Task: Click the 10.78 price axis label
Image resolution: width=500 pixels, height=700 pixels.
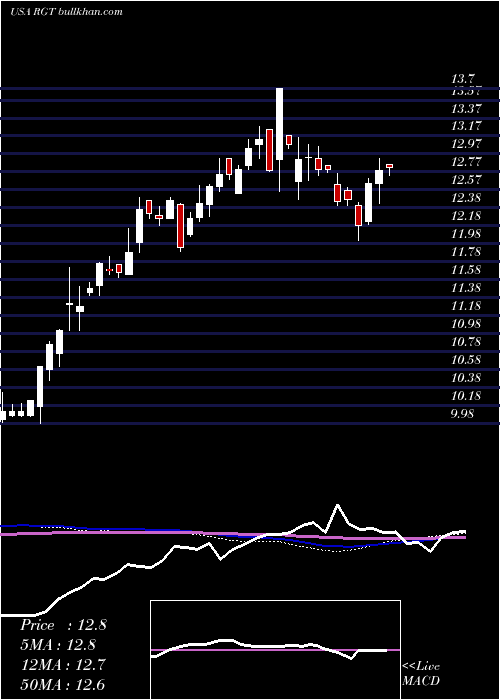Action: (467, 342)
